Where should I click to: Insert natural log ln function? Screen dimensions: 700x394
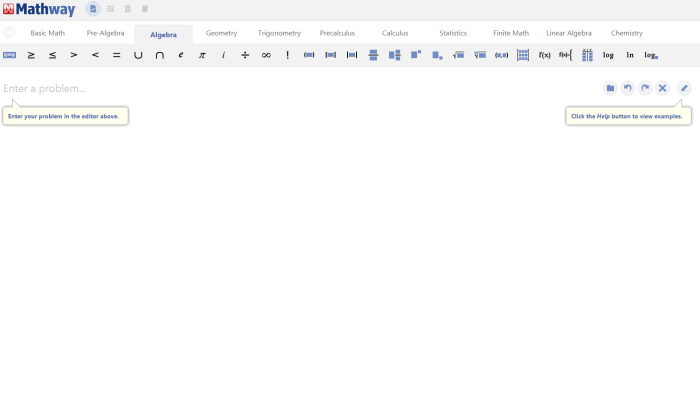pyautogui.click(x=630, y=55)
